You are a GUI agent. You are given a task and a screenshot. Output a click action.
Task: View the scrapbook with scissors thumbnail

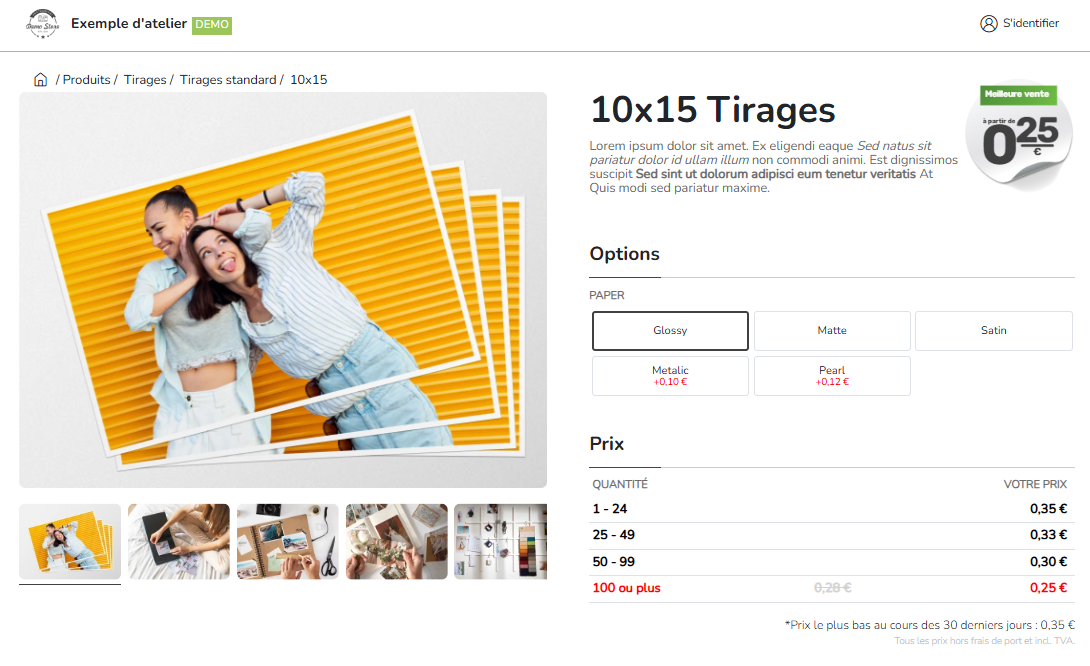[x=288, y=542]
